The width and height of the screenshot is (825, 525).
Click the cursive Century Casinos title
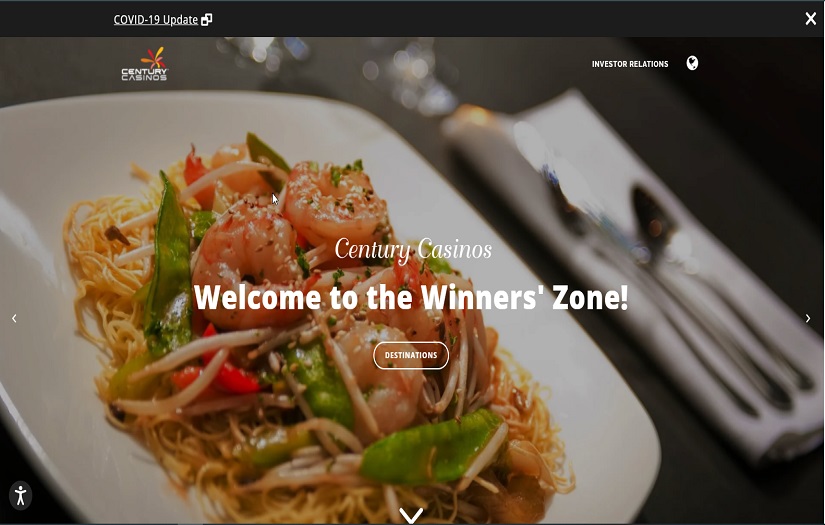(x=413, y=249)
